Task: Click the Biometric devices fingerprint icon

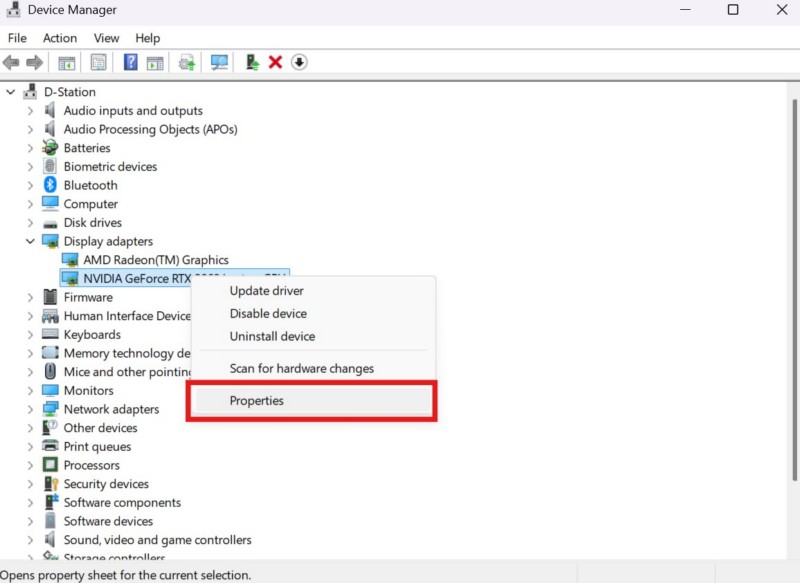Action: (51, 166)
